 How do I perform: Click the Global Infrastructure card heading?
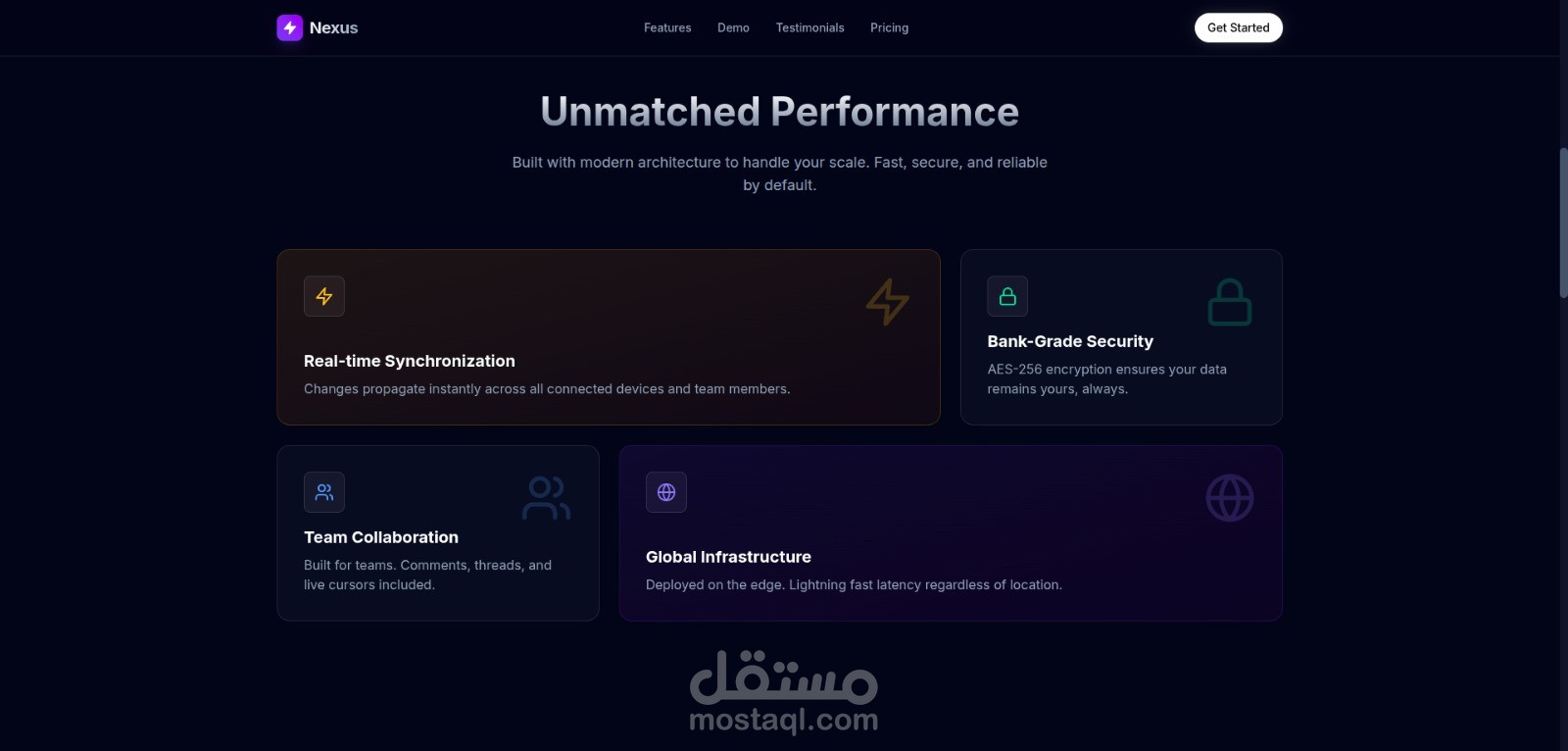(x=728, y=557)
